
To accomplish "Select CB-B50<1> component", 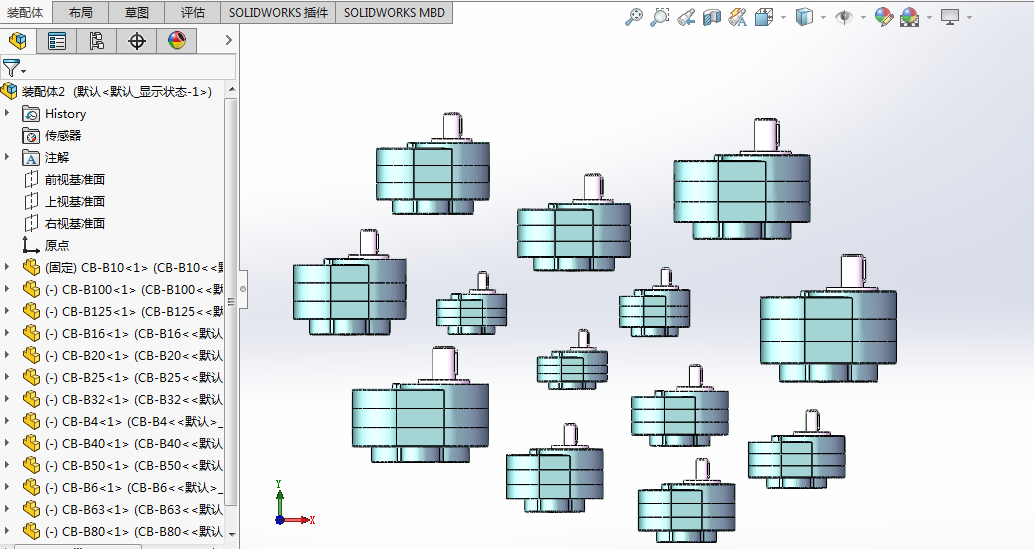I will pyautogui.click(x=133, y=465).
